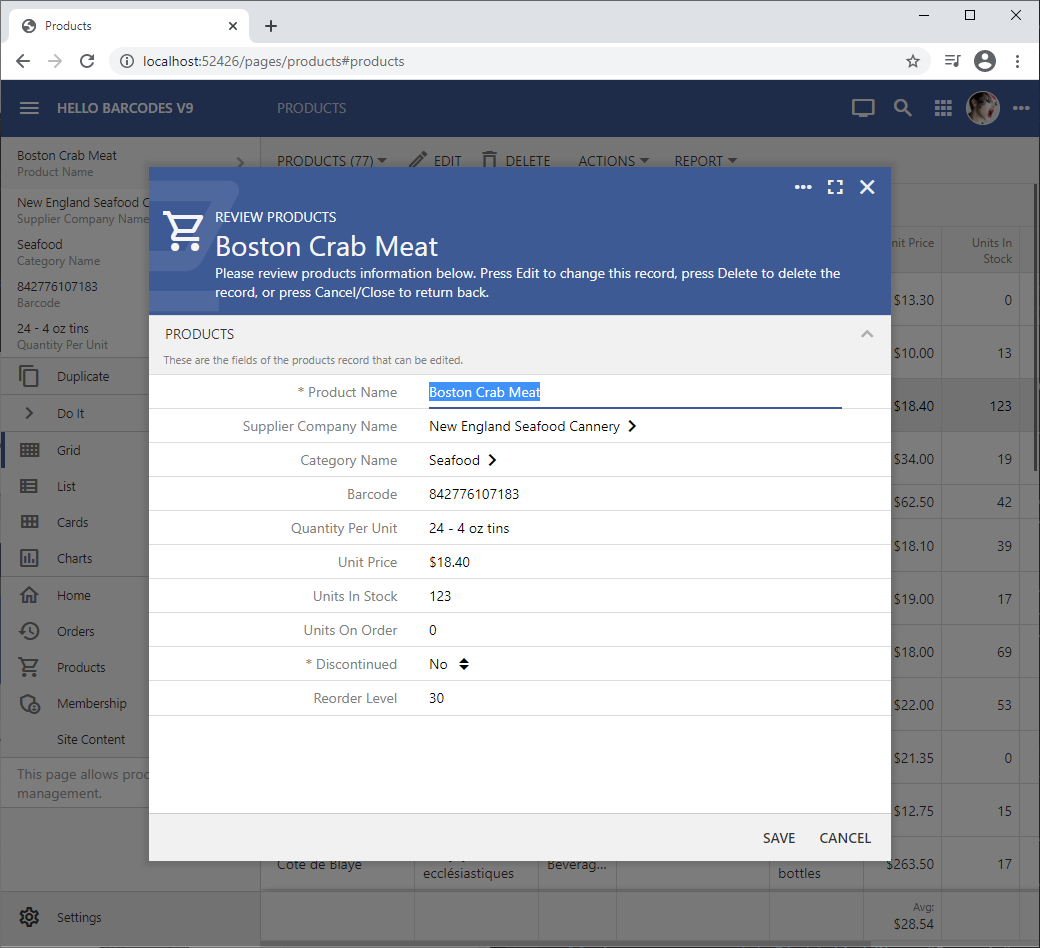Open Category Name Seafood lookup arrow

click(x=492, y=460)
